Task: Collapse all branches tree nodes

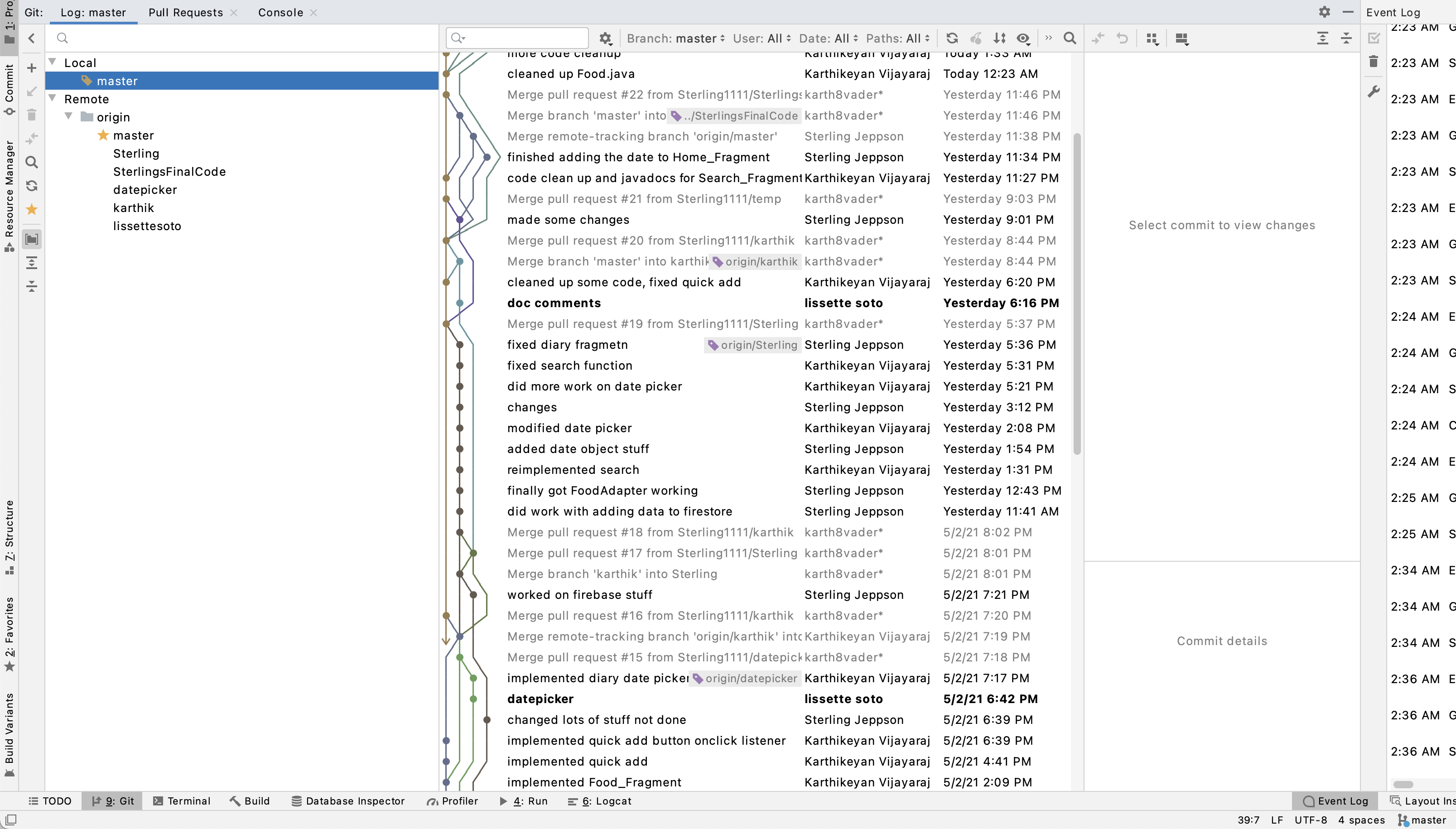Action: [x=32, y=286]
